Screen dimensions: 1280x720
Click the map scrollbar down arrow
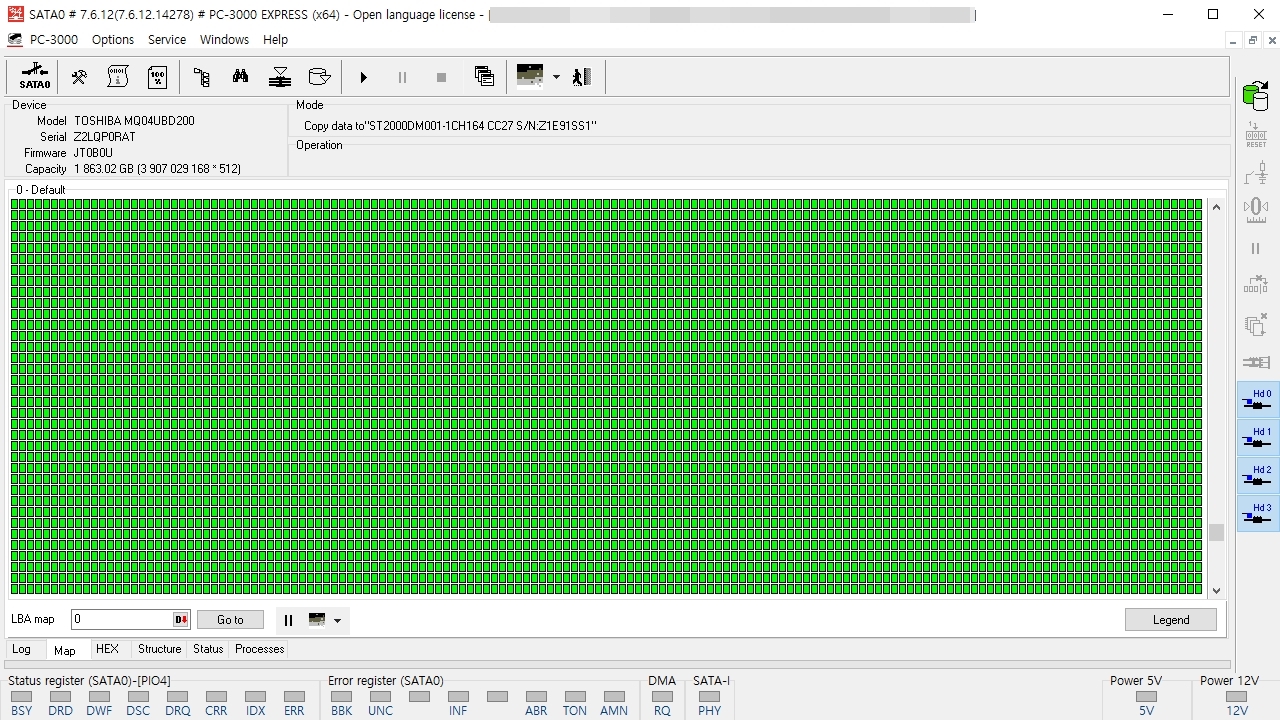point(1216,590)
